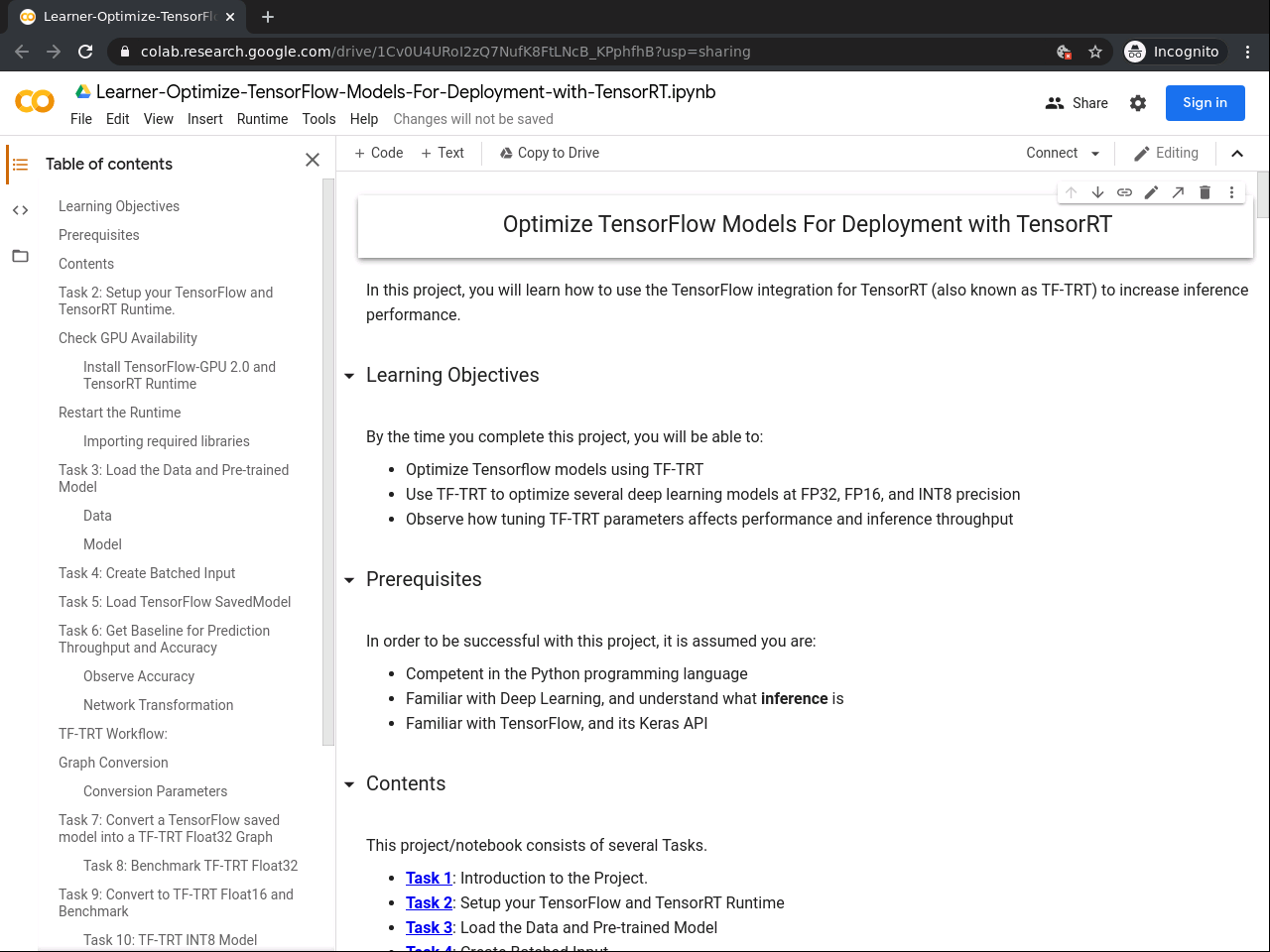Go to Restart the Runtime section
The image size is (1270, 952).
(x=120, y=413)
